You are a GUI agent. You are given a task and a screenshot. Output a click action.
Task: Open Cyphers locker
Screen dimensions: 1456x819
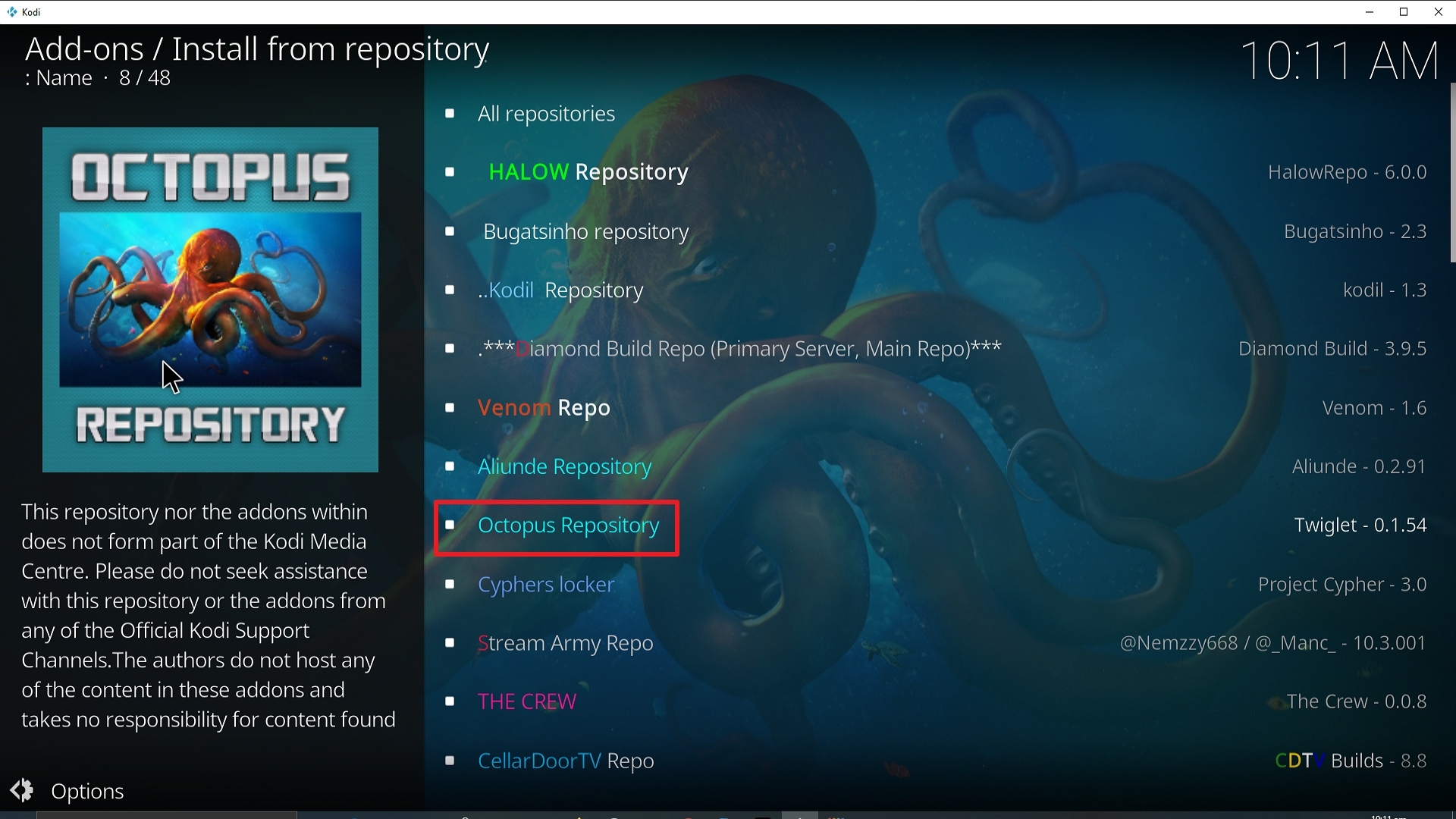pos(546,585)
